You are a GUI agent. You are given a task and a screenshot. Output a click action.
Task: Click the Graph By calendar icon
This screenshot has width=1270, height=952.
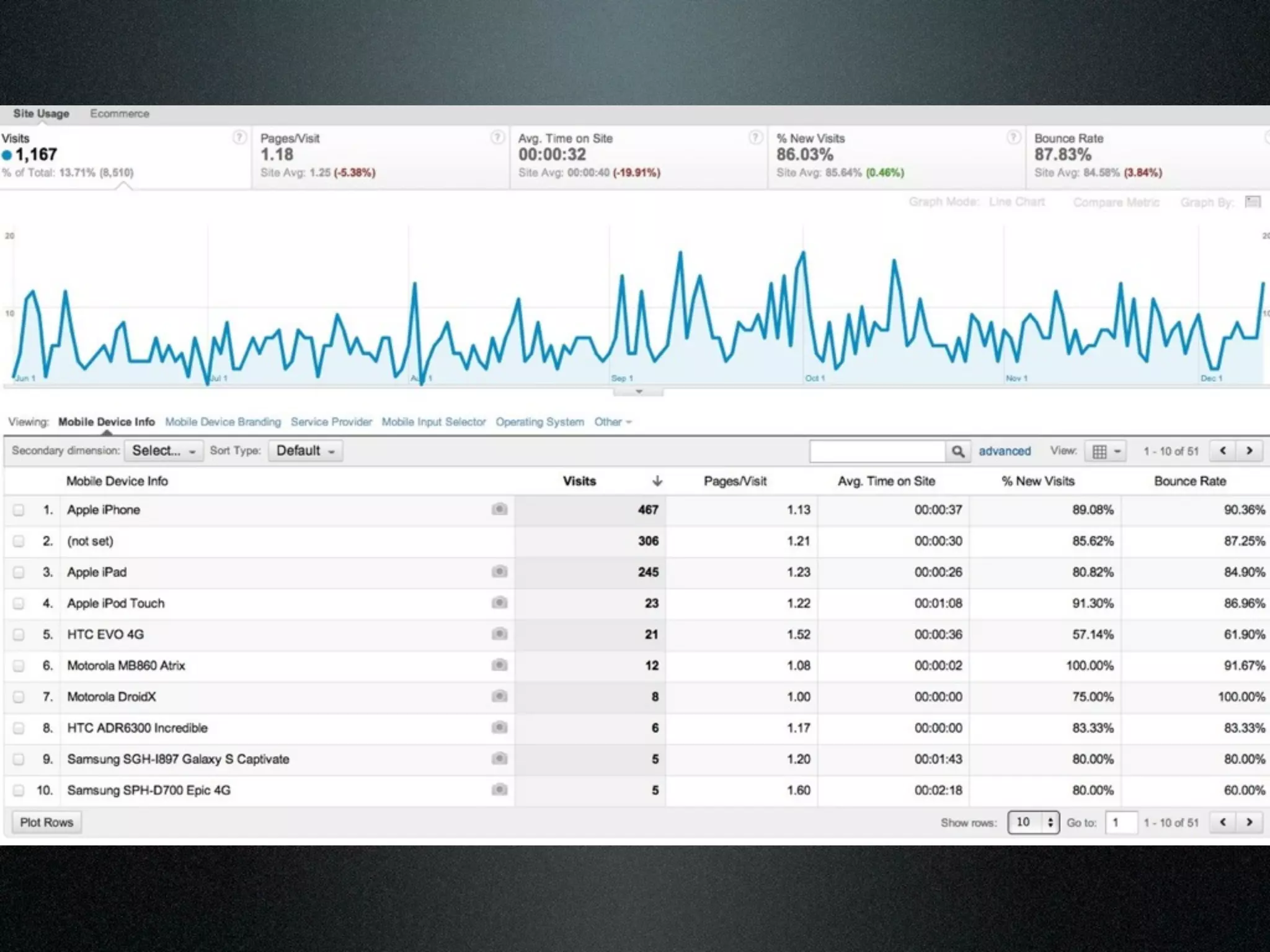tap(1253, 202)
